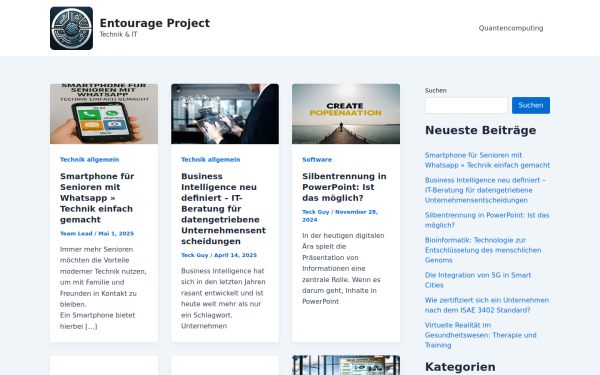Image resolution: width=600 pixels, height=375 pixels.
Task: Select Technik allgemein category above Smartphone post
Action: click(x=90, y=160)
